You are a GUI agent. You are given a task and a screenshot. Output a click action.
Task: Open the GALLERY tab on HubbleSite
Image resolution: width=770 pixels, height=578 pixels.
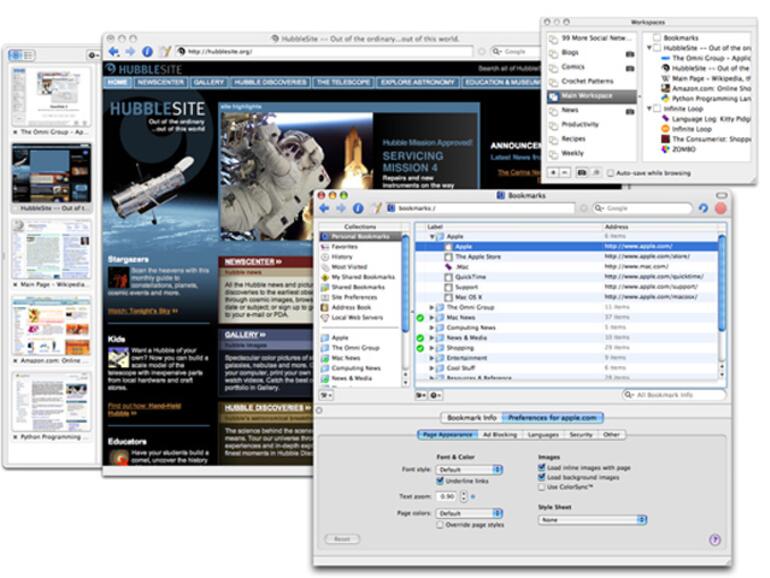click(209, 82)
